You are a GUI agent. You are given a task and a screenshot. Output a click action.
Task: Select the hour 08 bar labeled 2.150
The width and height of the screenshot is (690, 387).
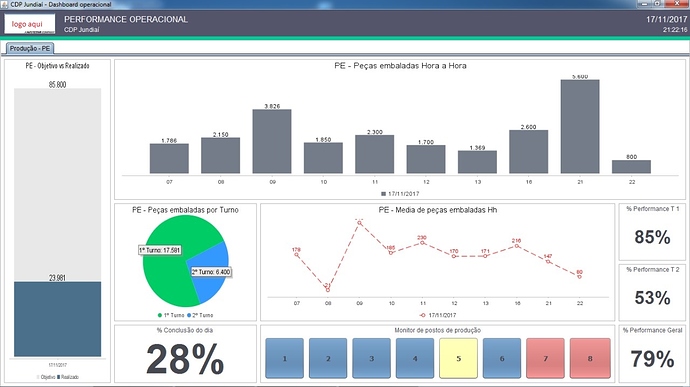[220, 155]
